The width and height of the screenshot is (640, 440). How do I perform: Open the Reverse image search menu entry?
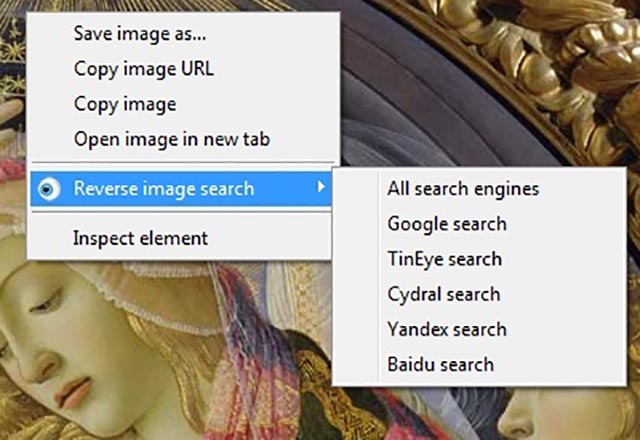[181, 189]
